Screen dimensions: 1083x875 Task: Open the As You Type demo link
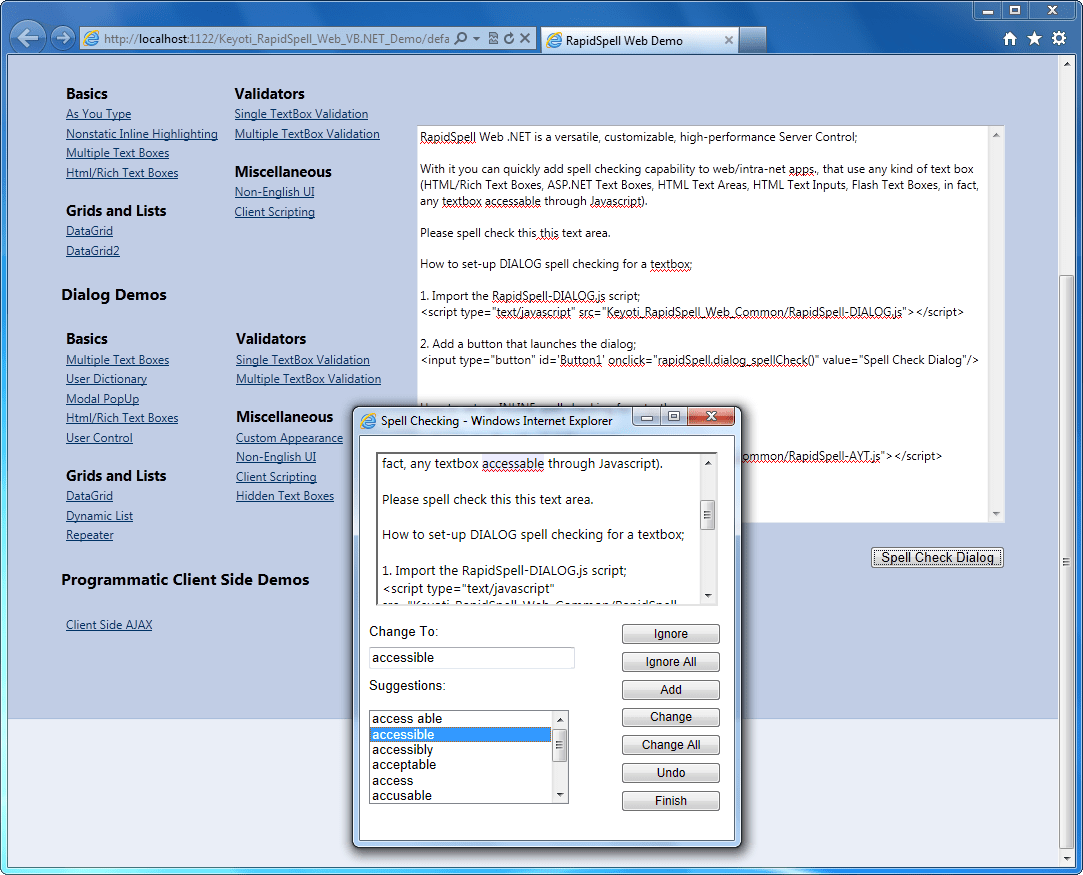[x=99, y=114]
